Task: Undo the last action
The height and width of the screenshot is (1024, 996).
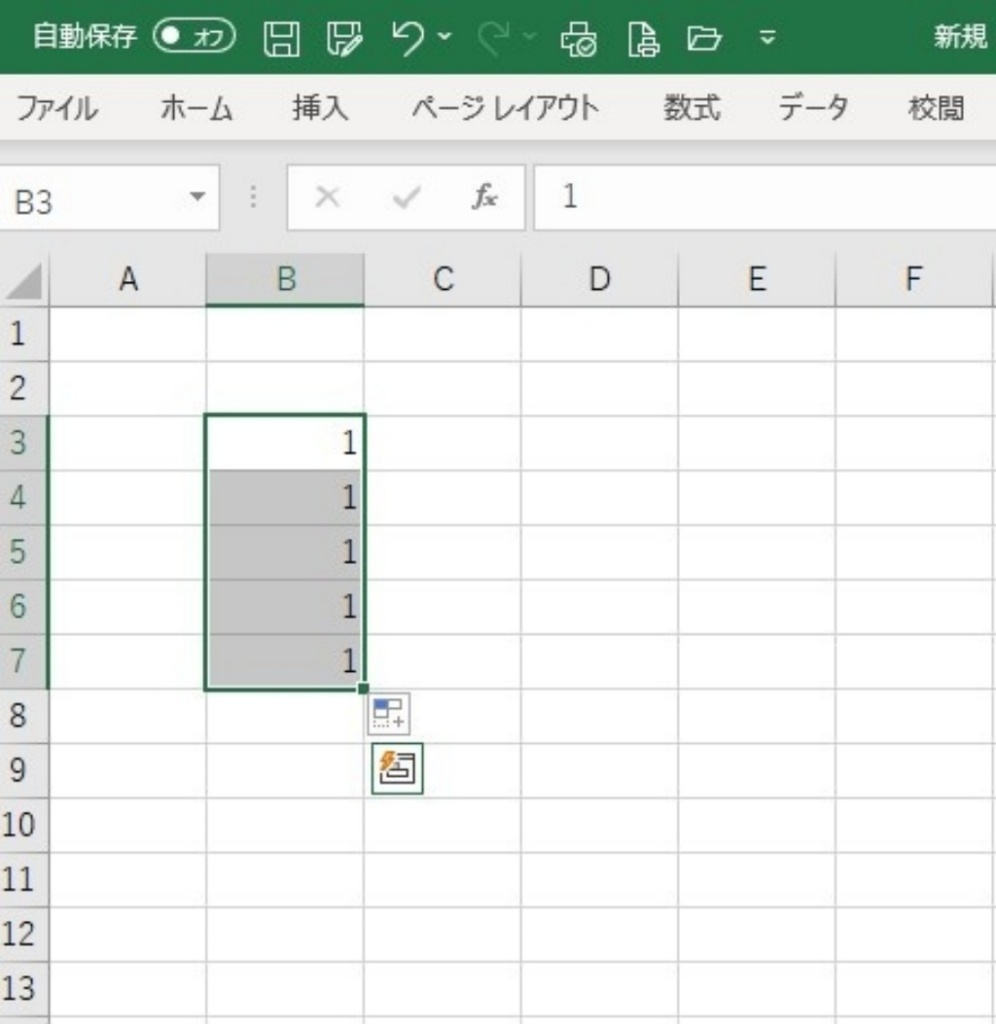Action: click(408, 38)
